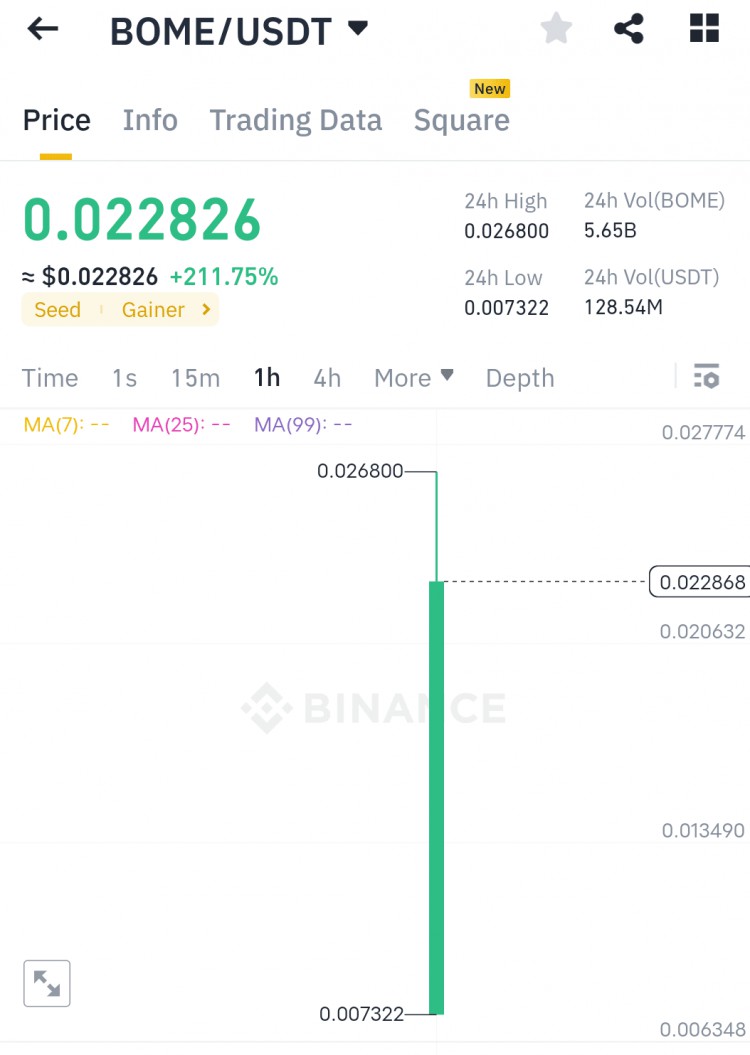The width and height of the screenshot is (750, 1055).
Task: Switch to the Info tab
Action: 150,120
